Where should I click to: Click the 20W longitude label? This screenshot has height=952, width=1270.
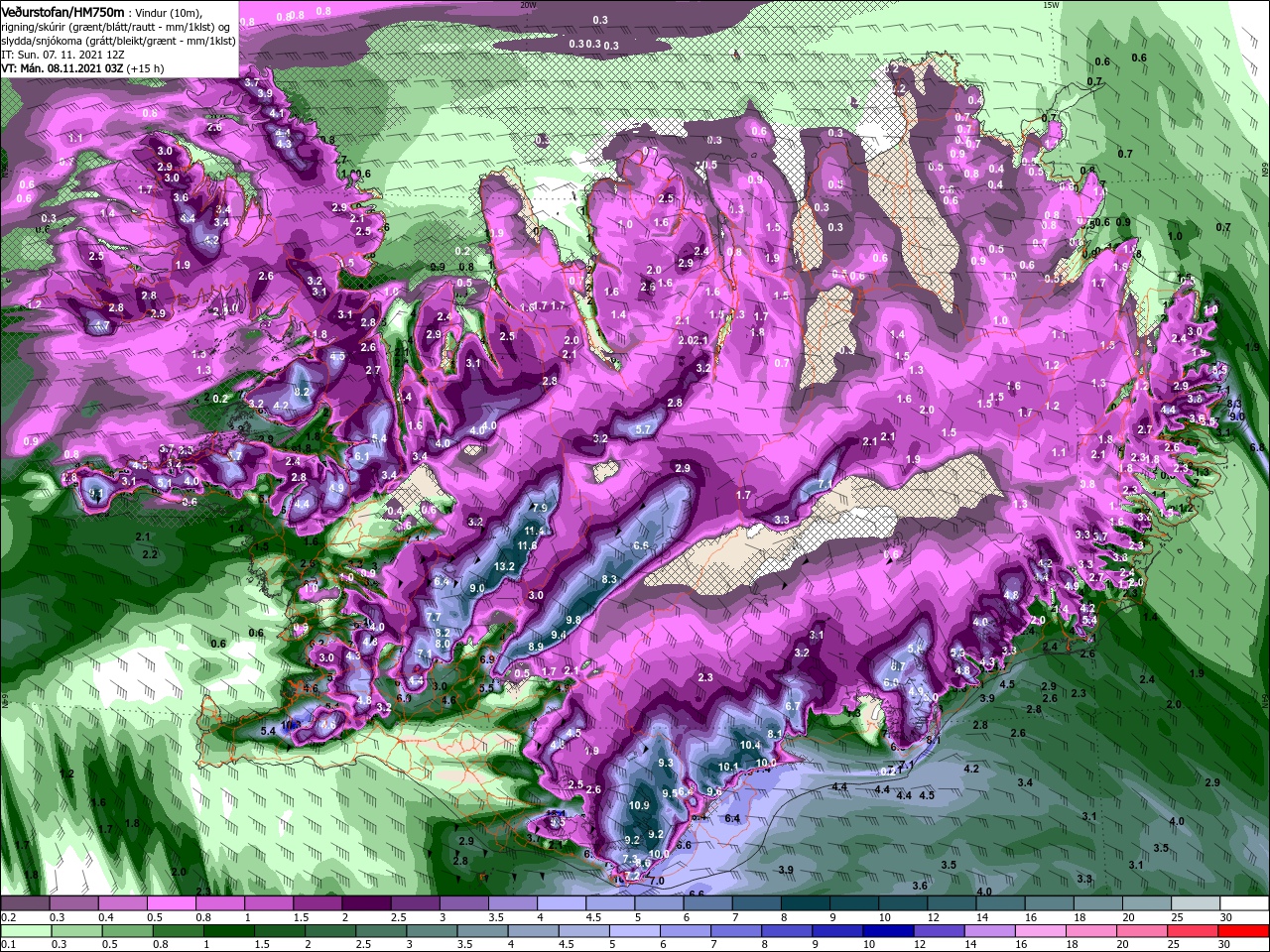tap(528, 5)
